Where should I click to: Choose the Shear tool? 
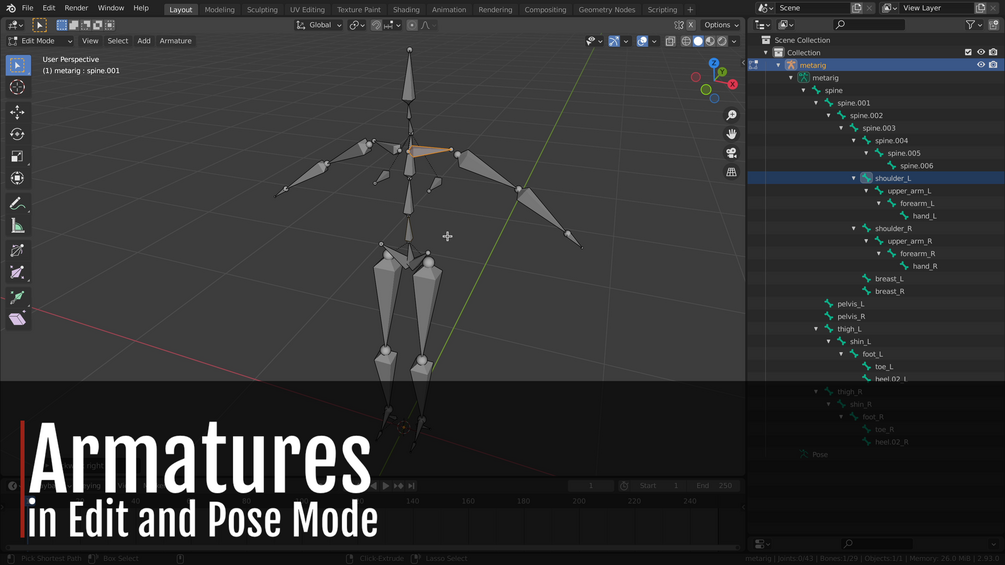(x=17, y=319)
